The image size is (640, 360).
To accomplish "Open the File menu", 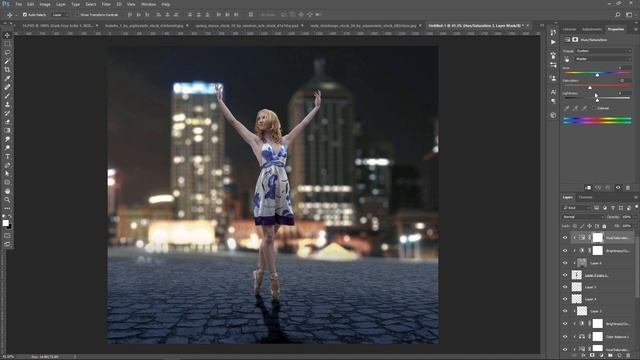I will [x=18, y=4].
